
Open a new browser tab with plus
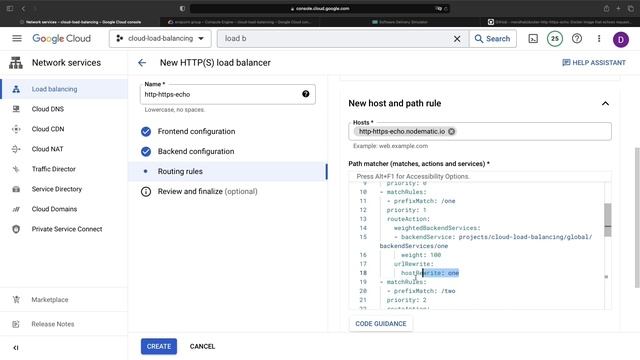(618, 9)
